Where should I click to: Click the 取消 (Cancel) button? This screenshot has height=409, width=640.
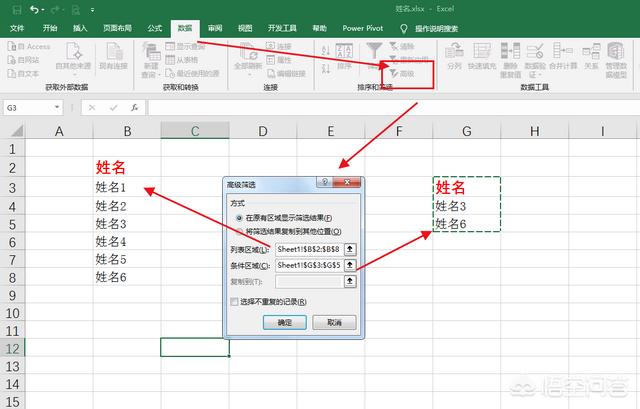click(333, 322)
